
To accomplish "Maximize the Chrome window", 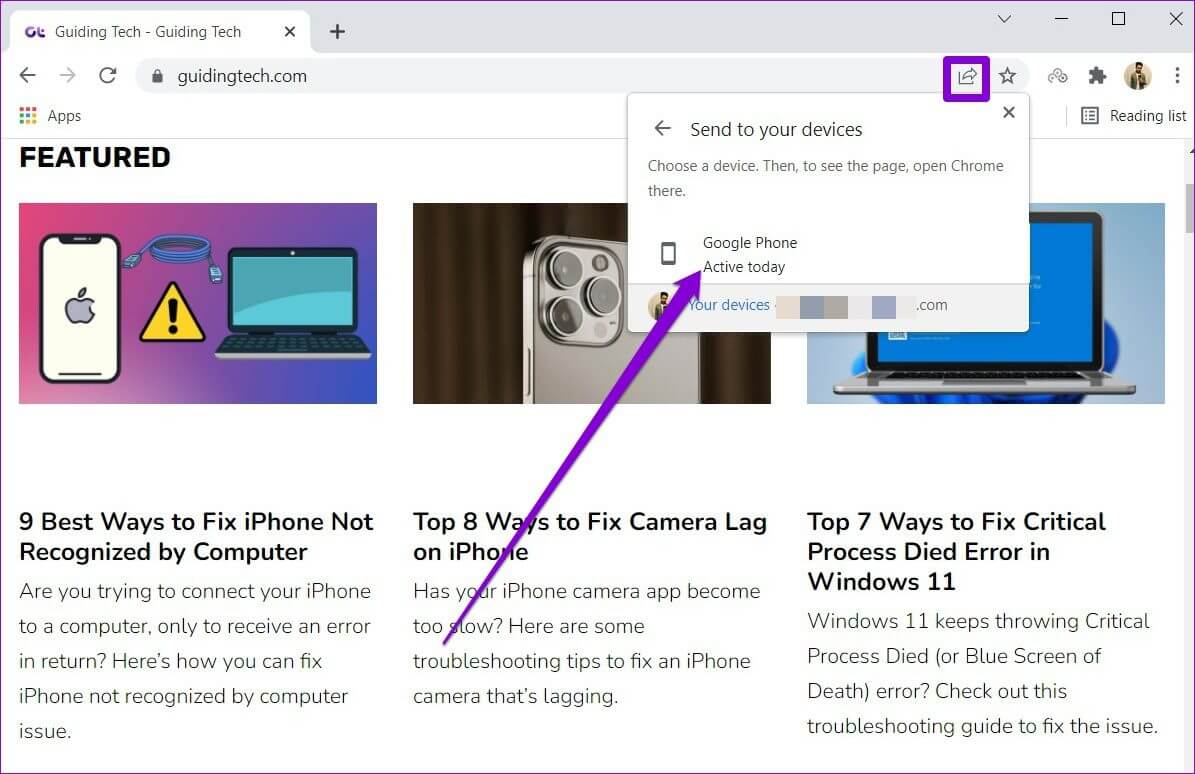I will [x=1118, y=19].
